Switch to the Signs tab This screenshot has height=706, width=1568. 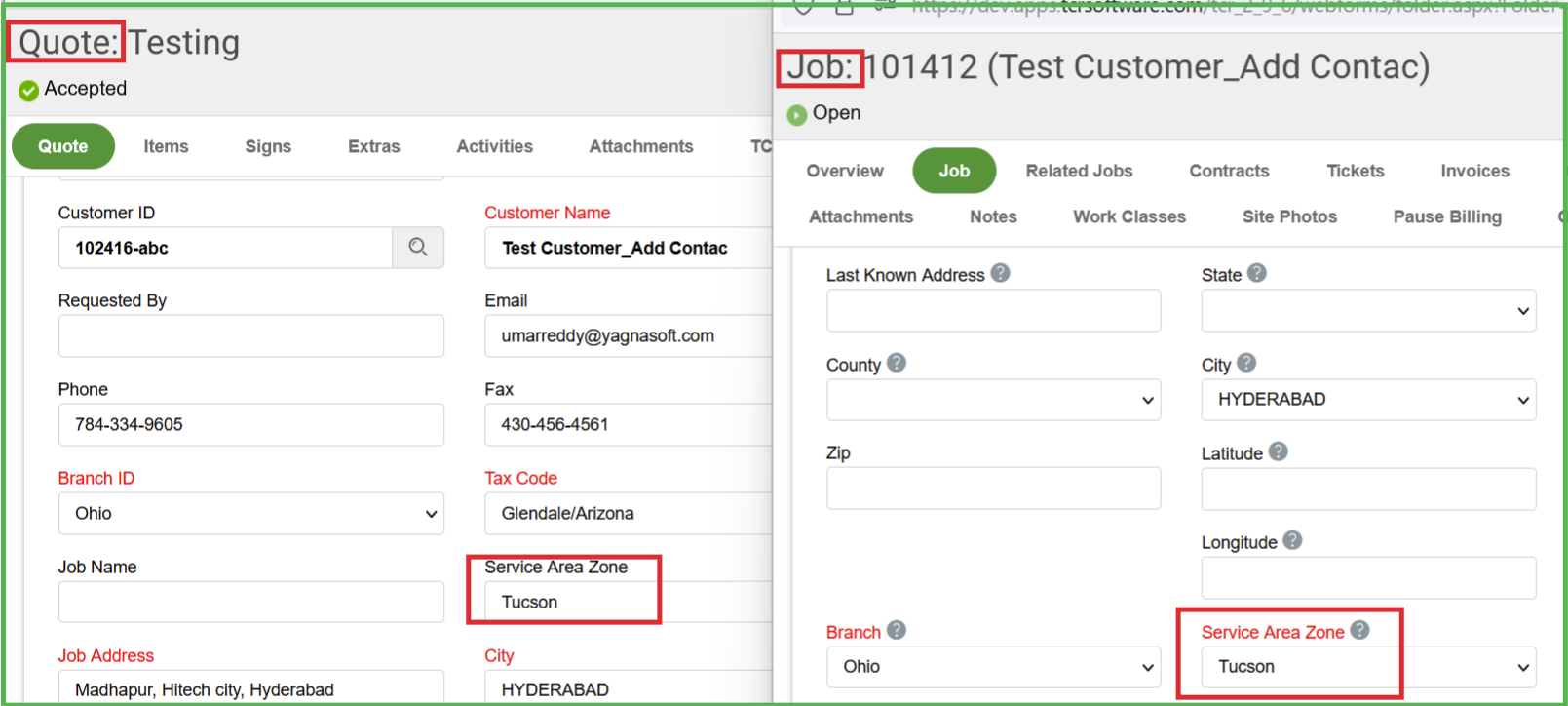[x=268, y=146]
